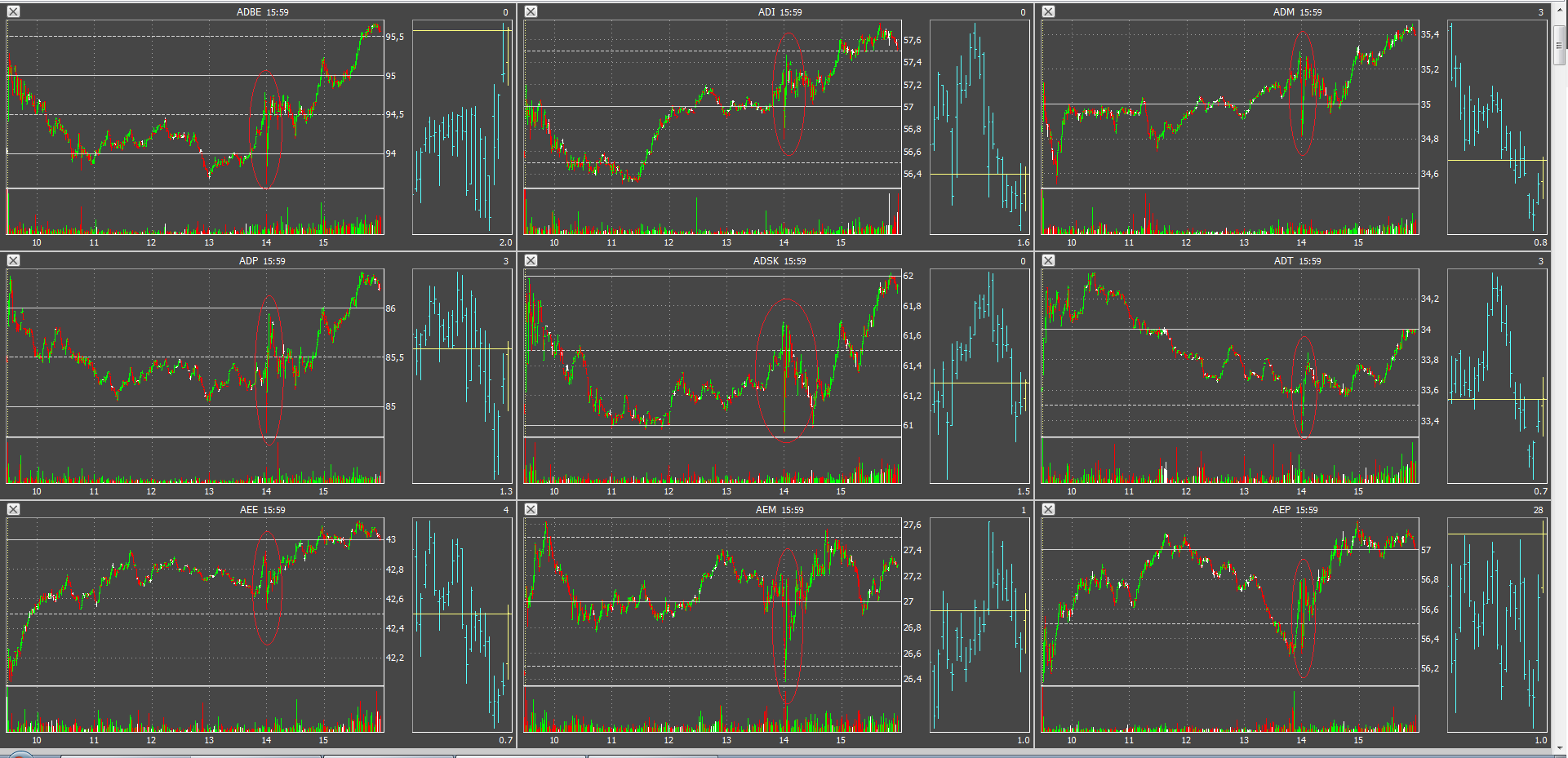Click the 85,5 price label on ADP
This screenshot has height=758, width=1568.
tap(395, 357)
